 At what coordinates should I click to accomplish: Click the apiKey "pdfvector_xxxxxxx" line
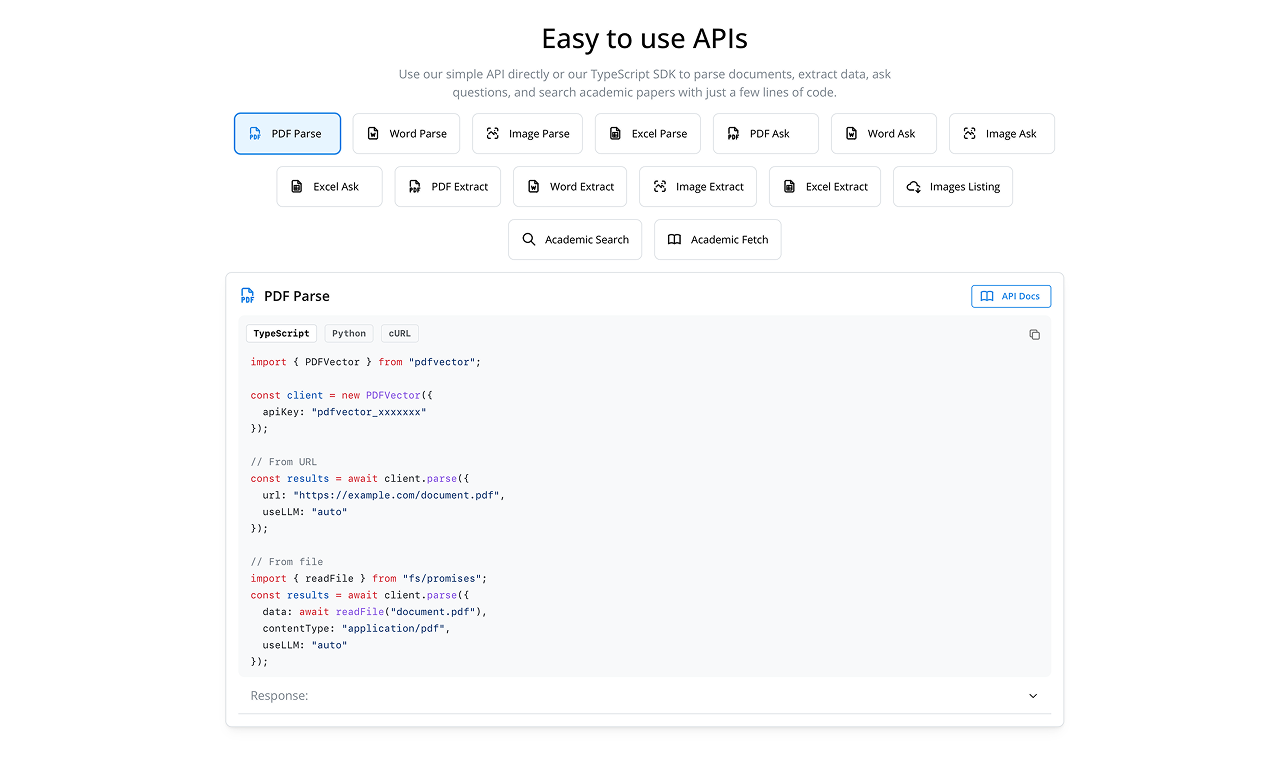tap(344, 412)
